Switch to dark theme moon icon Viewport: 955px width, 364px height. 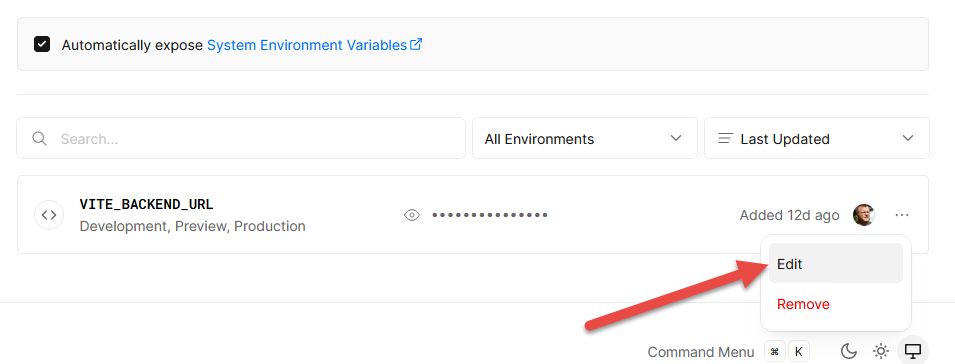pyautogui.click(x=849, y=351)
